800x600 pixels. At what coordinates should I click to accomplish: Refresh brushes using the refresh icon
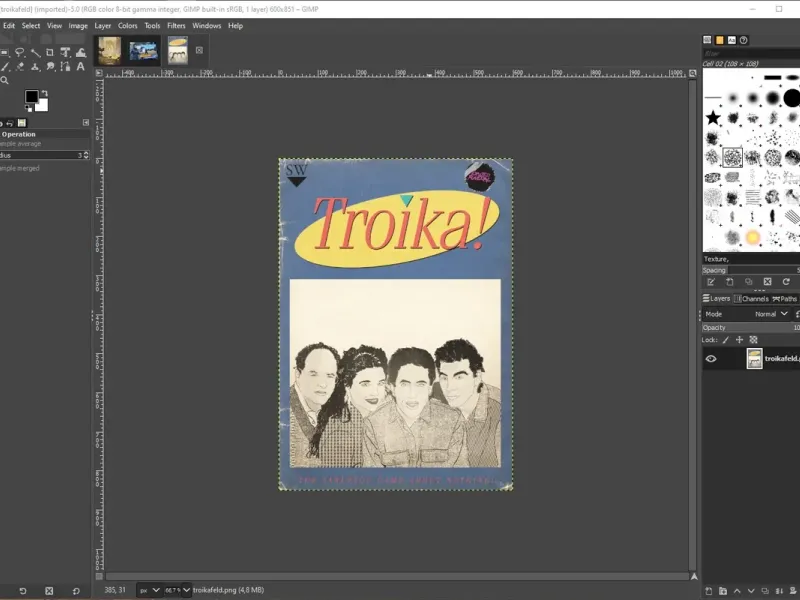click(786, 282)
